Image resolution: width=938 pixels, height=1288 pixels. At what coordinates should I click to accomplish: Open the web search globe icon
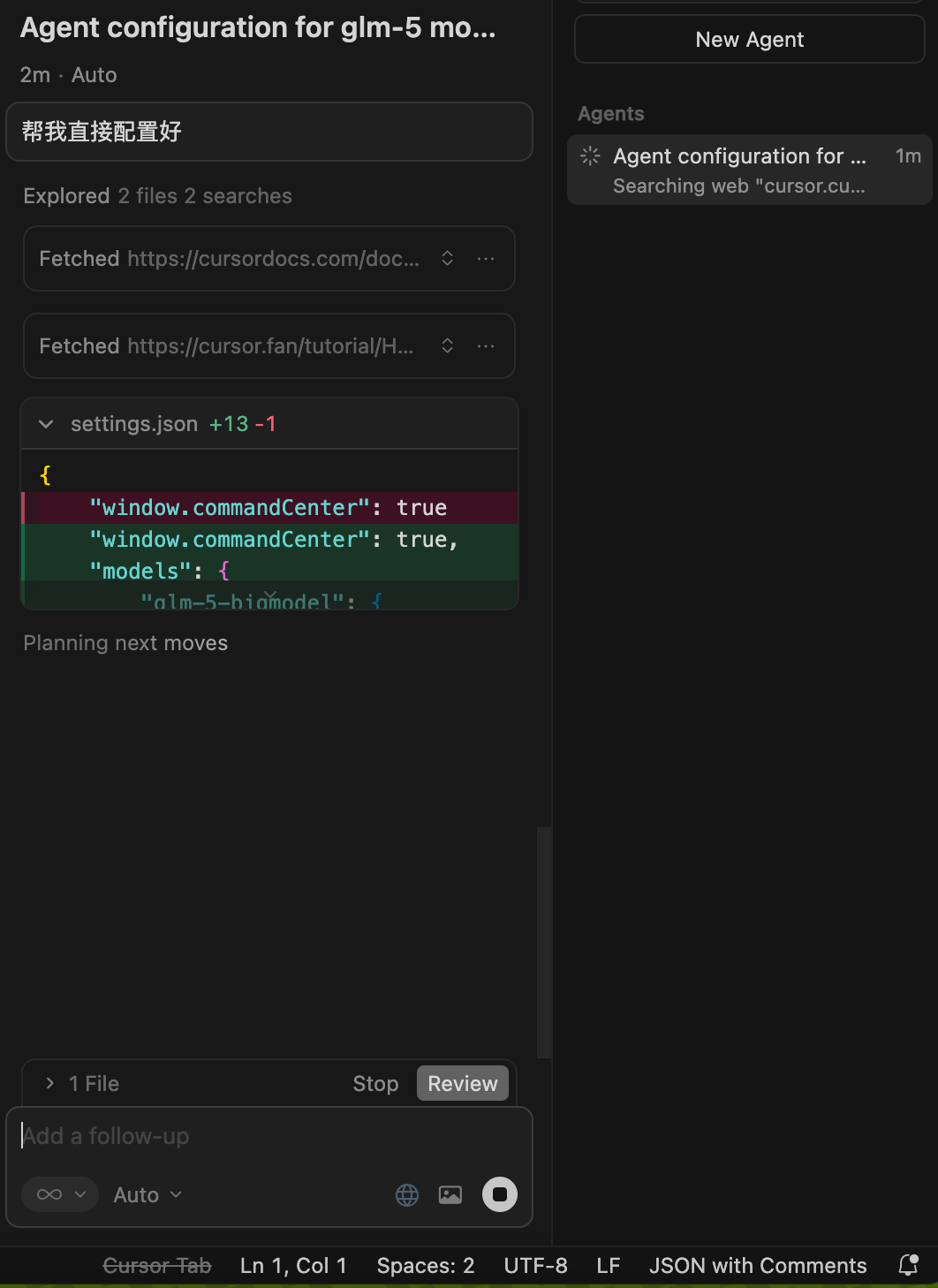click(x=406, y=1193)
